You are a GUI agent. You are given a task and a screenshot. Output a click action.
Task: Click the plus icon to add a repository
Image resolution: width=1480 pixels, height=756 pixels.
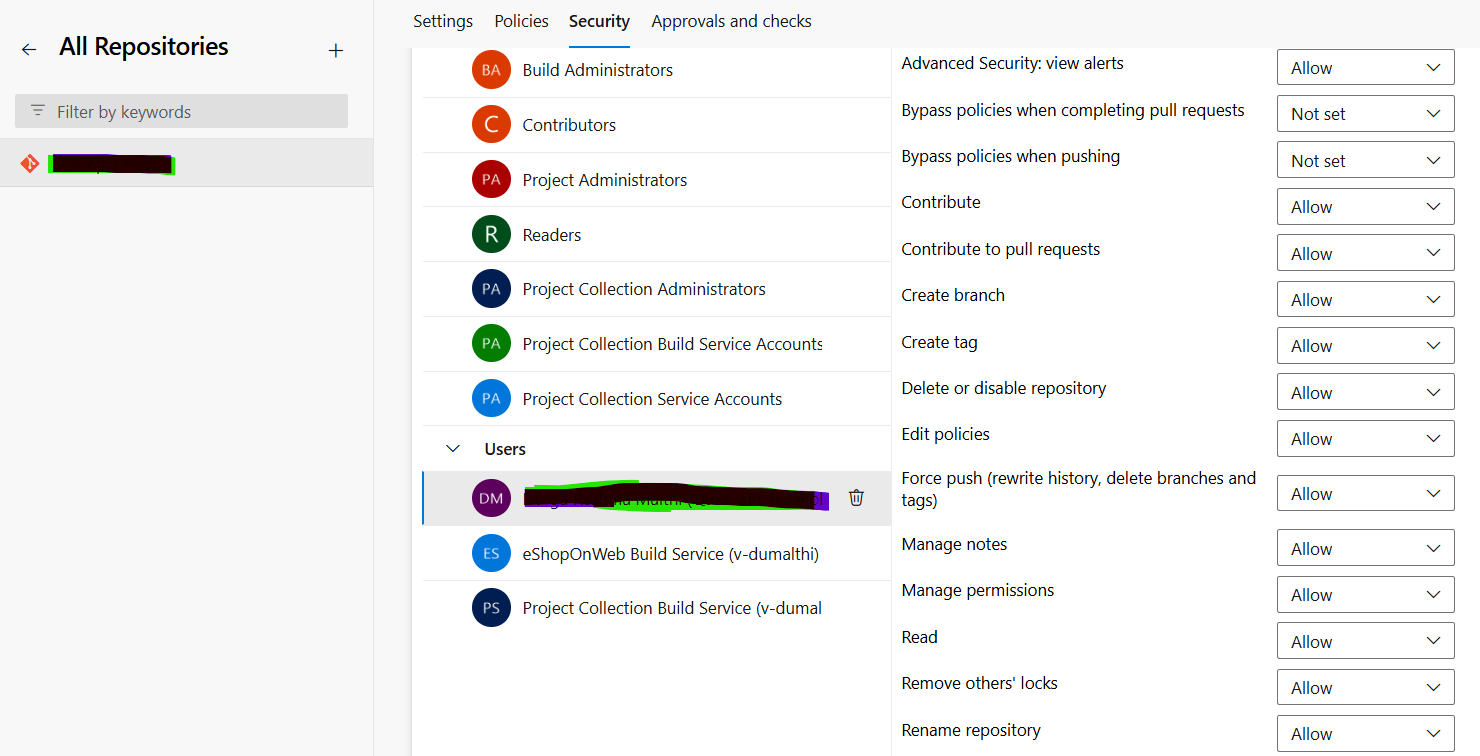coord(335,49)
